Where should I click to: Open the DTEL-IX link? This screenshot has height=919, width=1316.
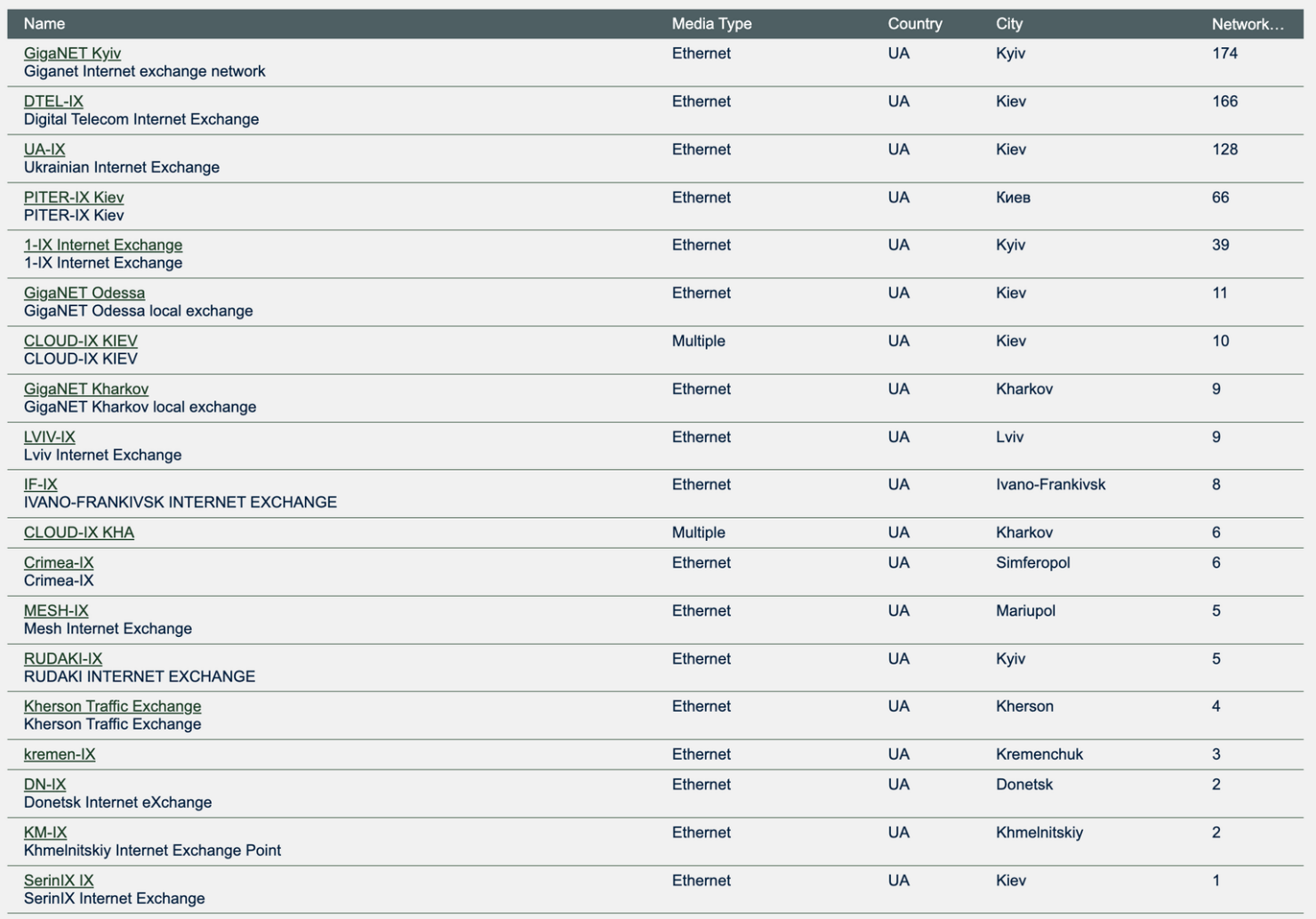pyautogui.click(x=53, y=101)
